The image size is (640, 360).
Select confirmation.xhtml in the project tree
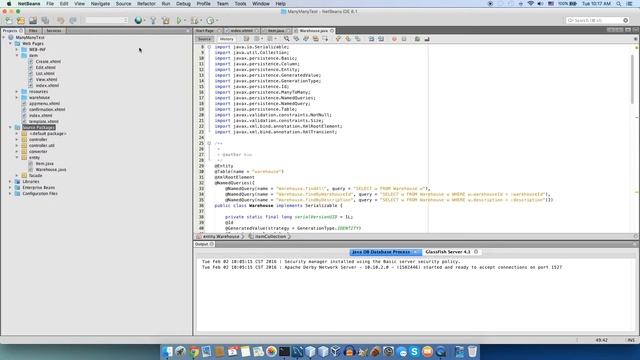pos(47,109)
